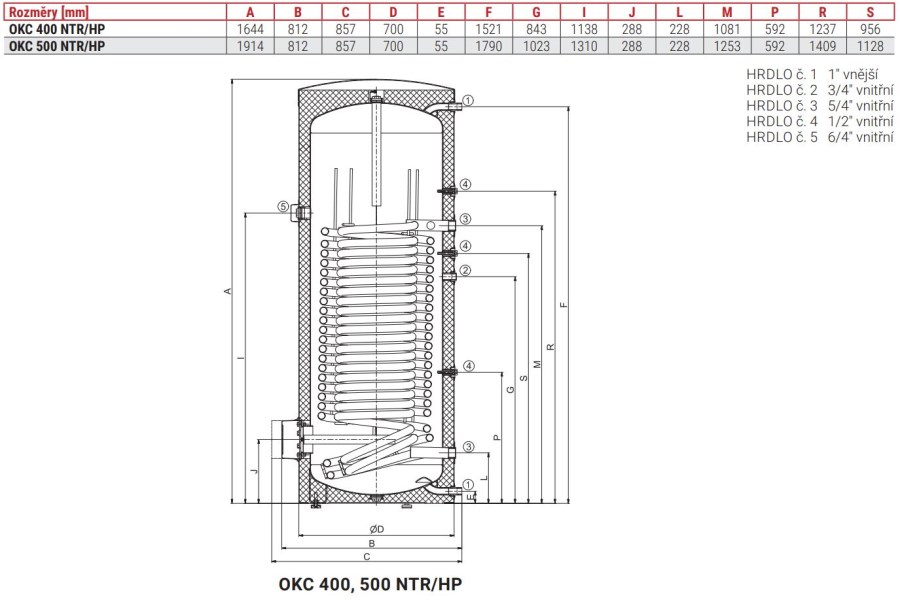The height and width of the screenshot is (604, 900).
Task: Select the value "1128" in the table
Action: tap(870, 46)
